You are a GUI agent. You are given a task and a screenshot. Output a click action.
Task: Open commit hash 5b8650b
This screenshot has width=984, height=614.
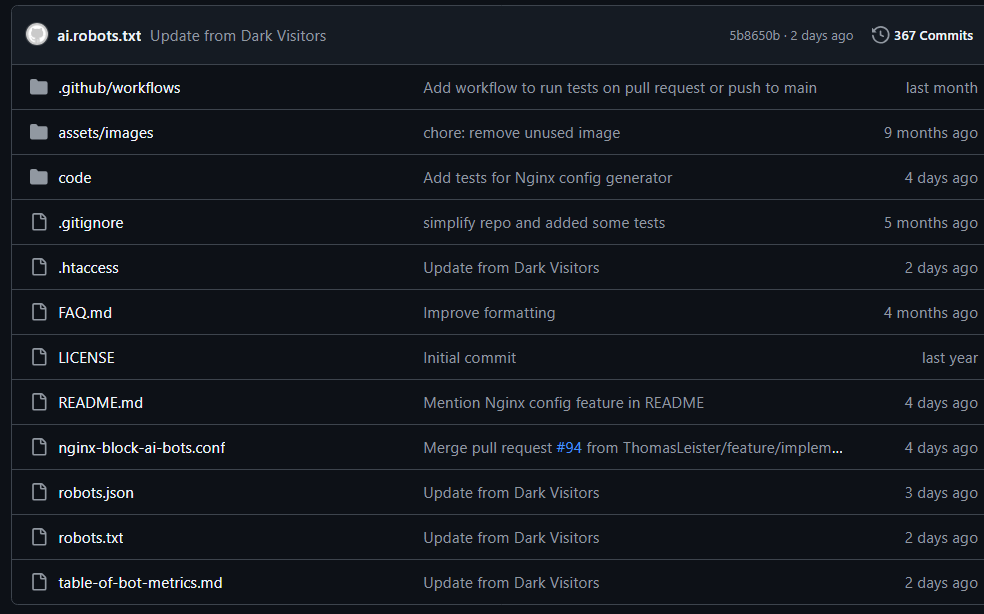coord(754,36)
